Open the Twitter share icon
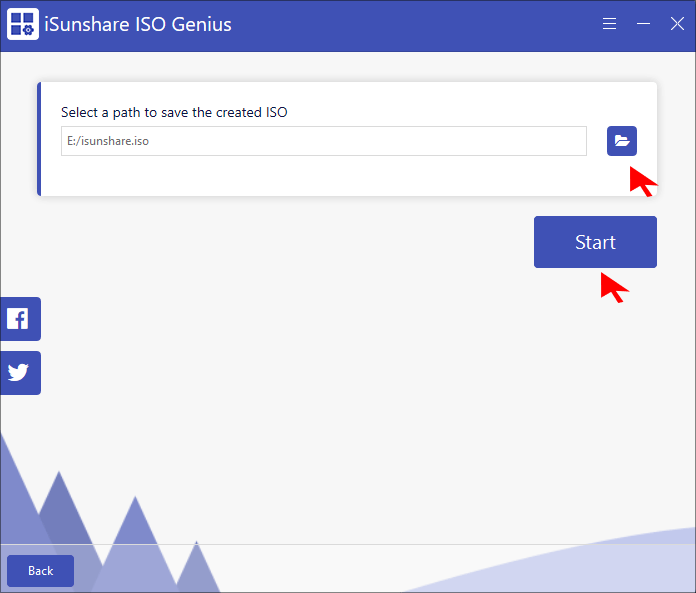The image size is (696, 593). pos(18,373)
